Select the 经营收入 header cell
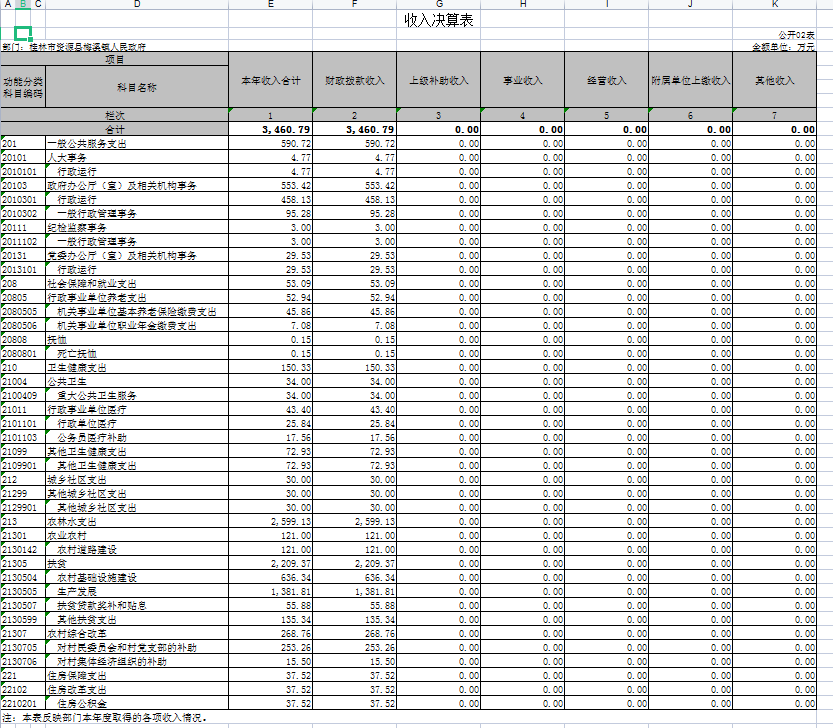Image resolution: width=833 pixels, height=728 pixels. (x=606, y=80)
